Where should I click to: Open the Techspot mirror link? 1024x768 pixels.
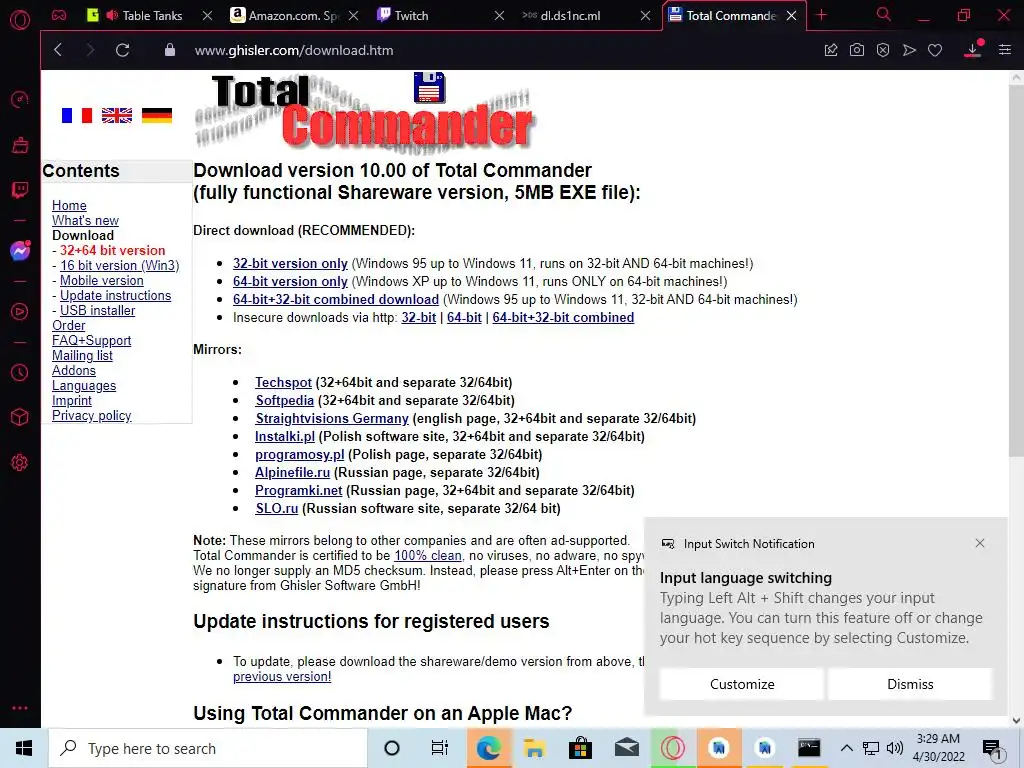tap(283, 382)
